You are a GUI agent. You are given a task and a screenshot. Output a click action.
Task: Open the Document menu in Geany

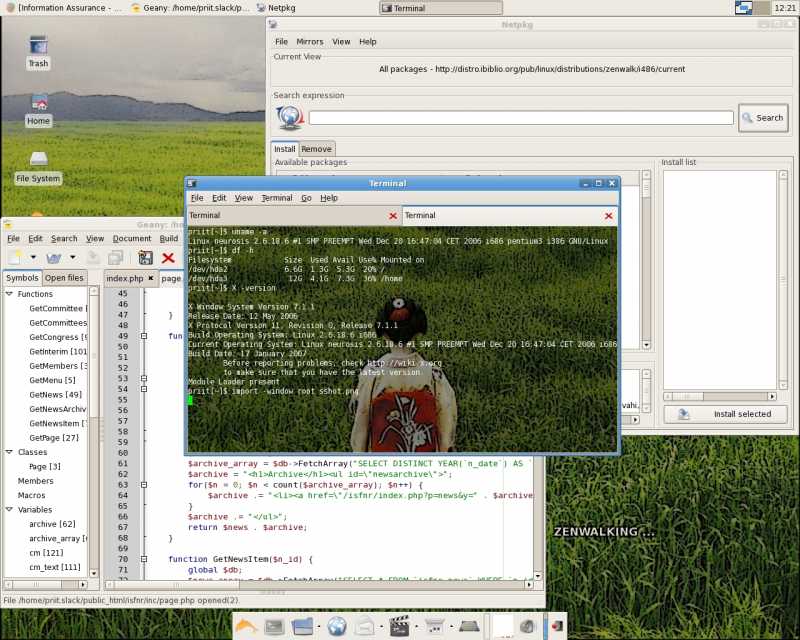point(132,238)
